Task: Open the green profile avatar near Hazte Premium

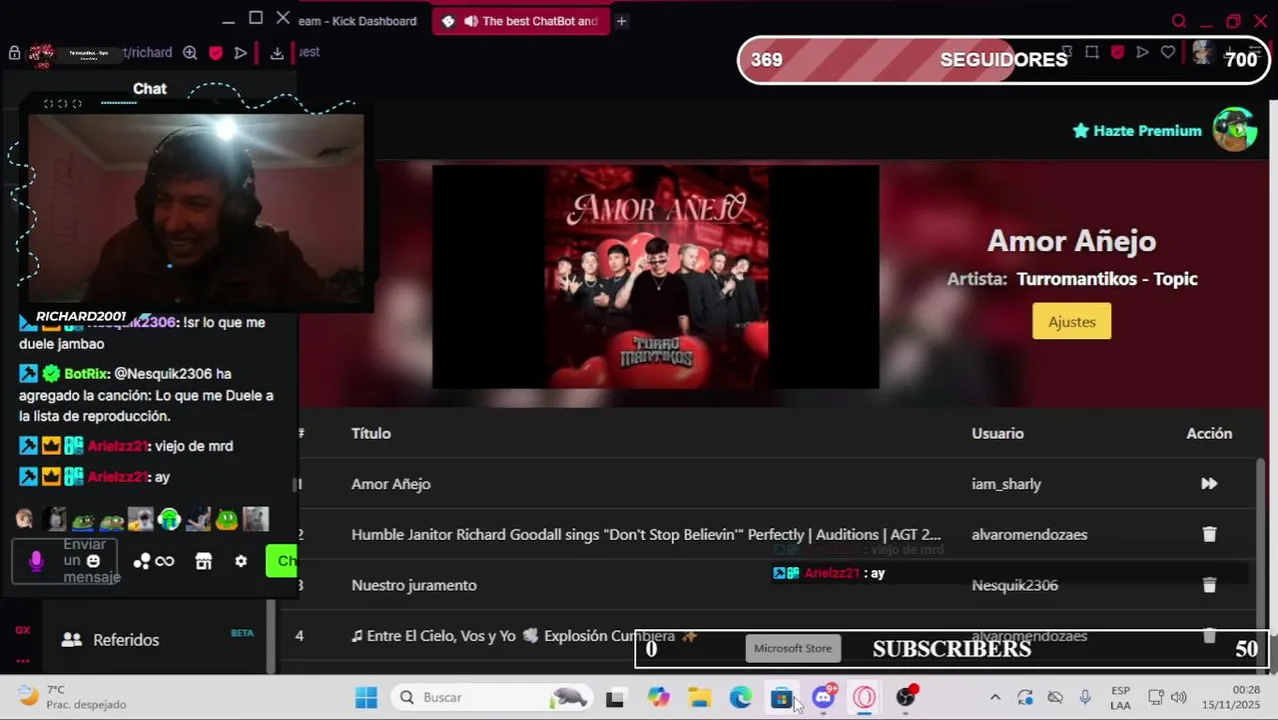Action: (1234, 130)
